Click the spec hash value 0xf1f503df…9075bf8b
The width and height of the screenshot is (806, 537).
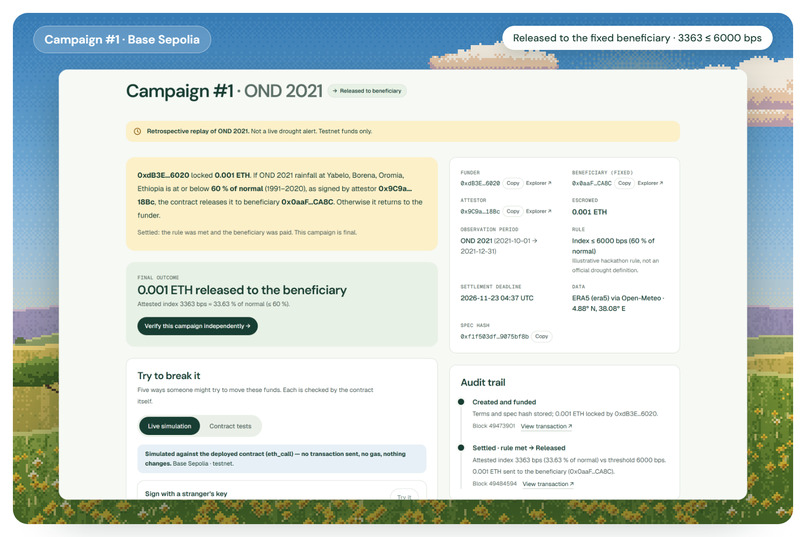coord(494,337)
